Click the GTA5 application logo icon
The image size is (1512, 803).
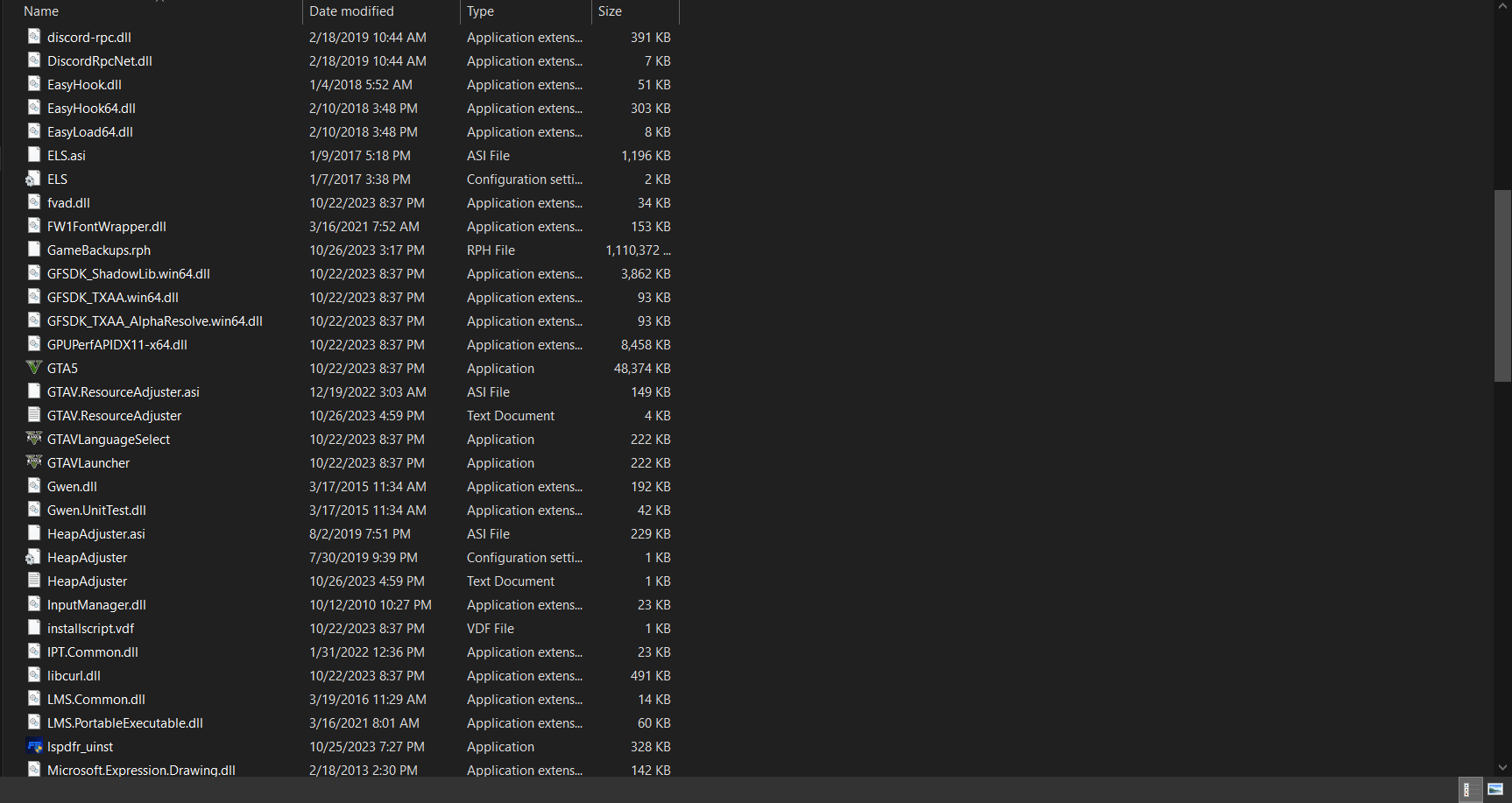coord(34,368)
